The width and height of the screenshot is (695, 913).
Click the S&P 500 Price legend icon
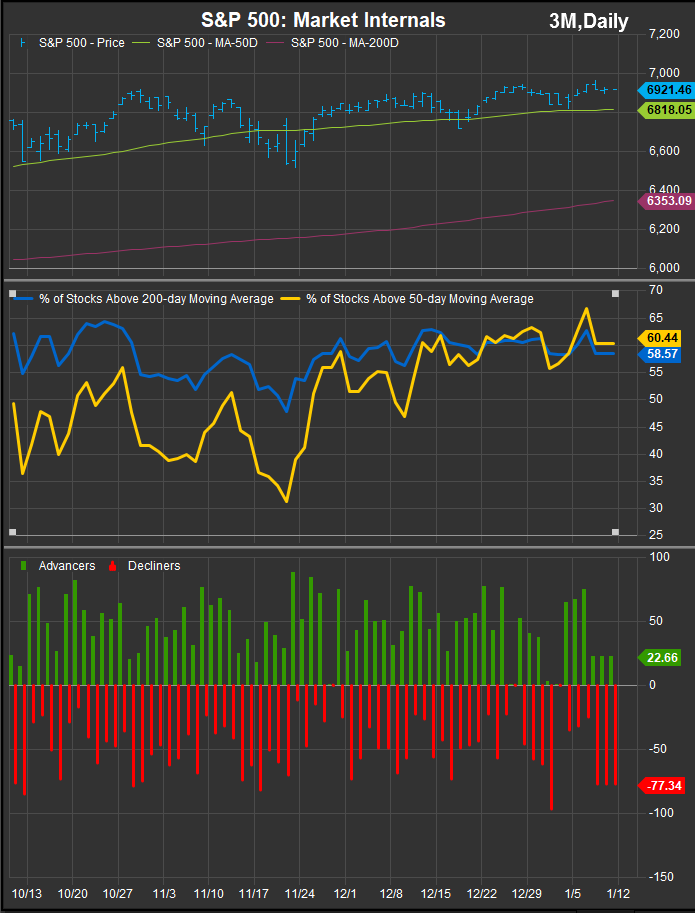click(24, 43)
